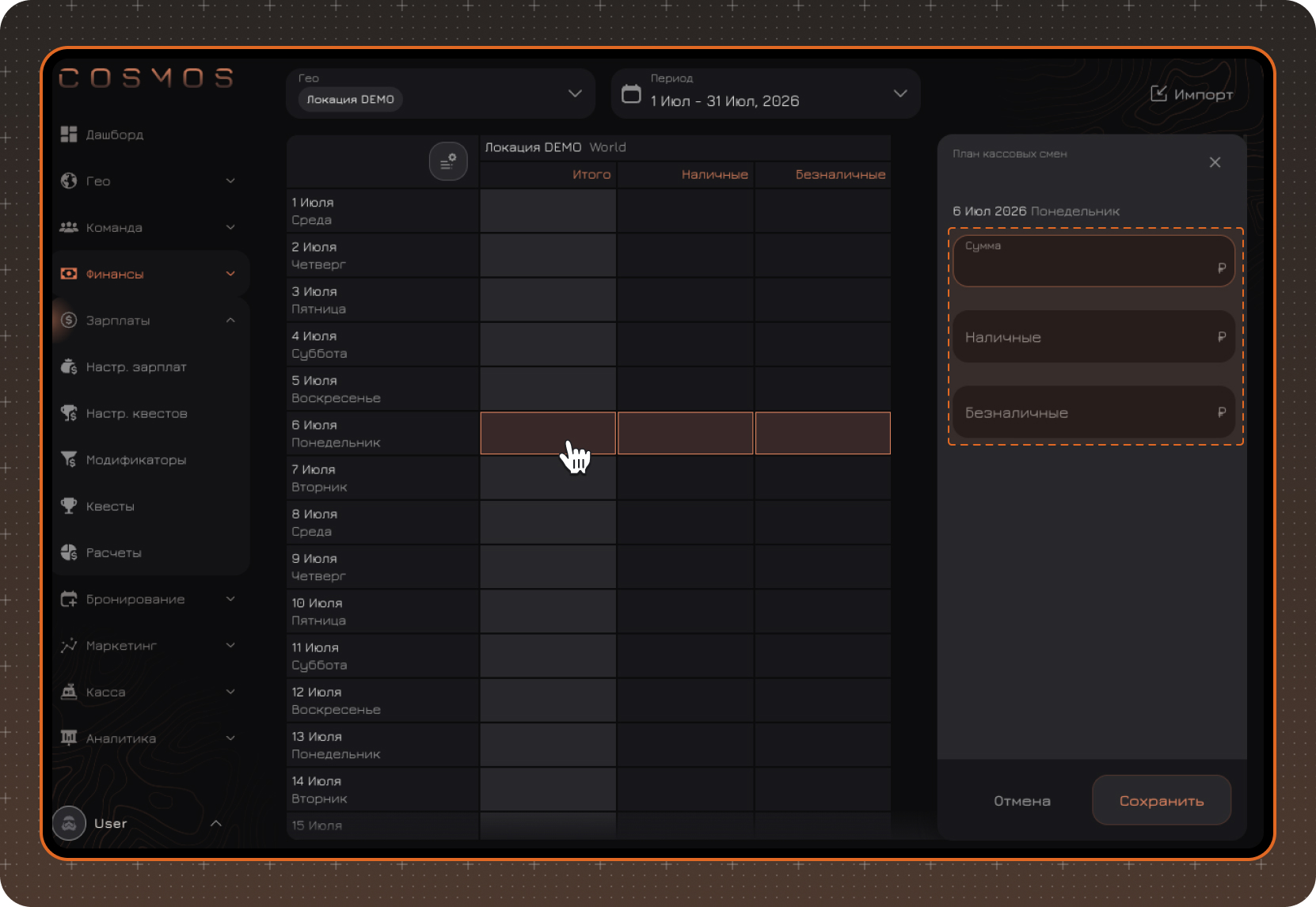Click the Безналичные input field in panel
Screen dimensions: 1316x907
1094,412
